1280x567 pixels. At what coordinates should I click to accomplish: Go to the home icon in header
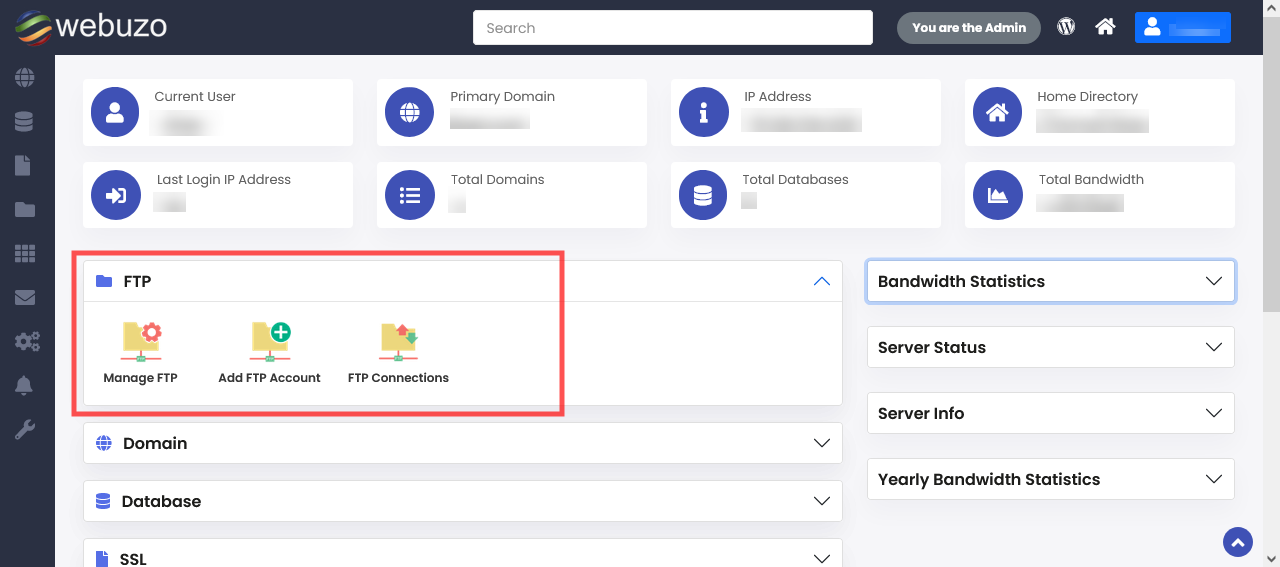pos(1105,27)
